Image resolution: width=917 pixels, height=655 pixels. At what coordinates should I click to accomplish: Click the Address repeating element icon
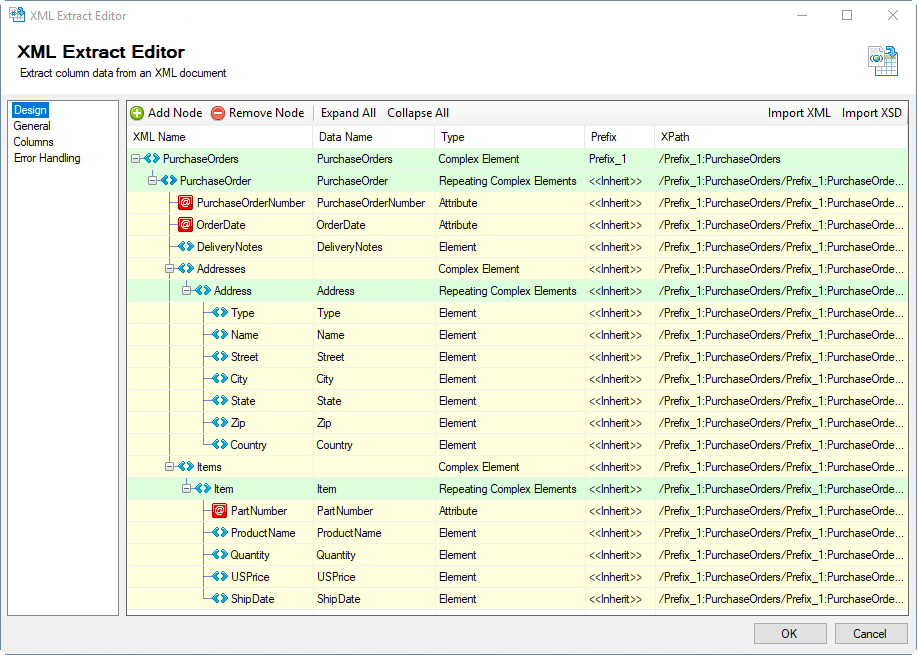[203, 291]
